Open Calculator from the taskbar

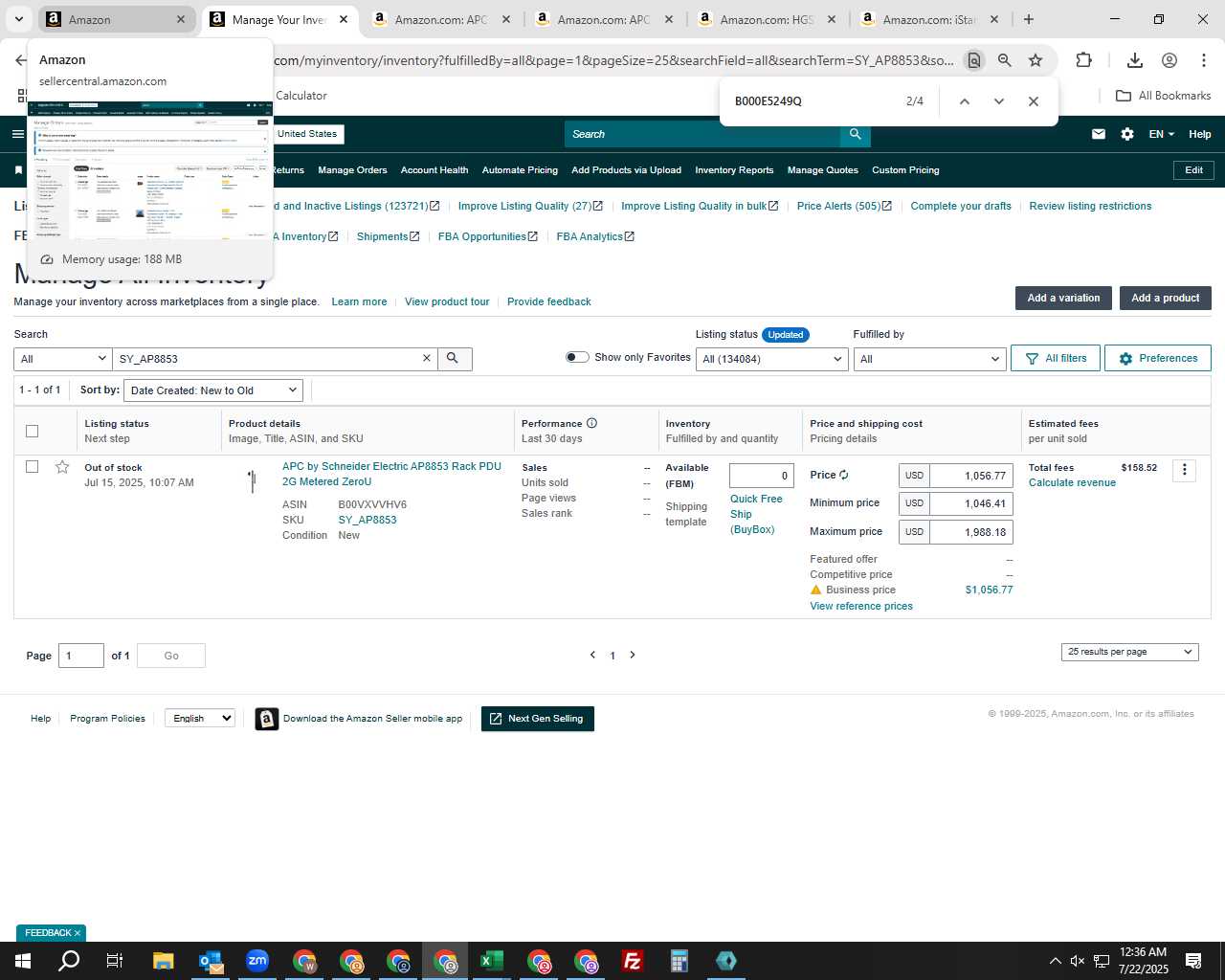(x=679, y=961)
